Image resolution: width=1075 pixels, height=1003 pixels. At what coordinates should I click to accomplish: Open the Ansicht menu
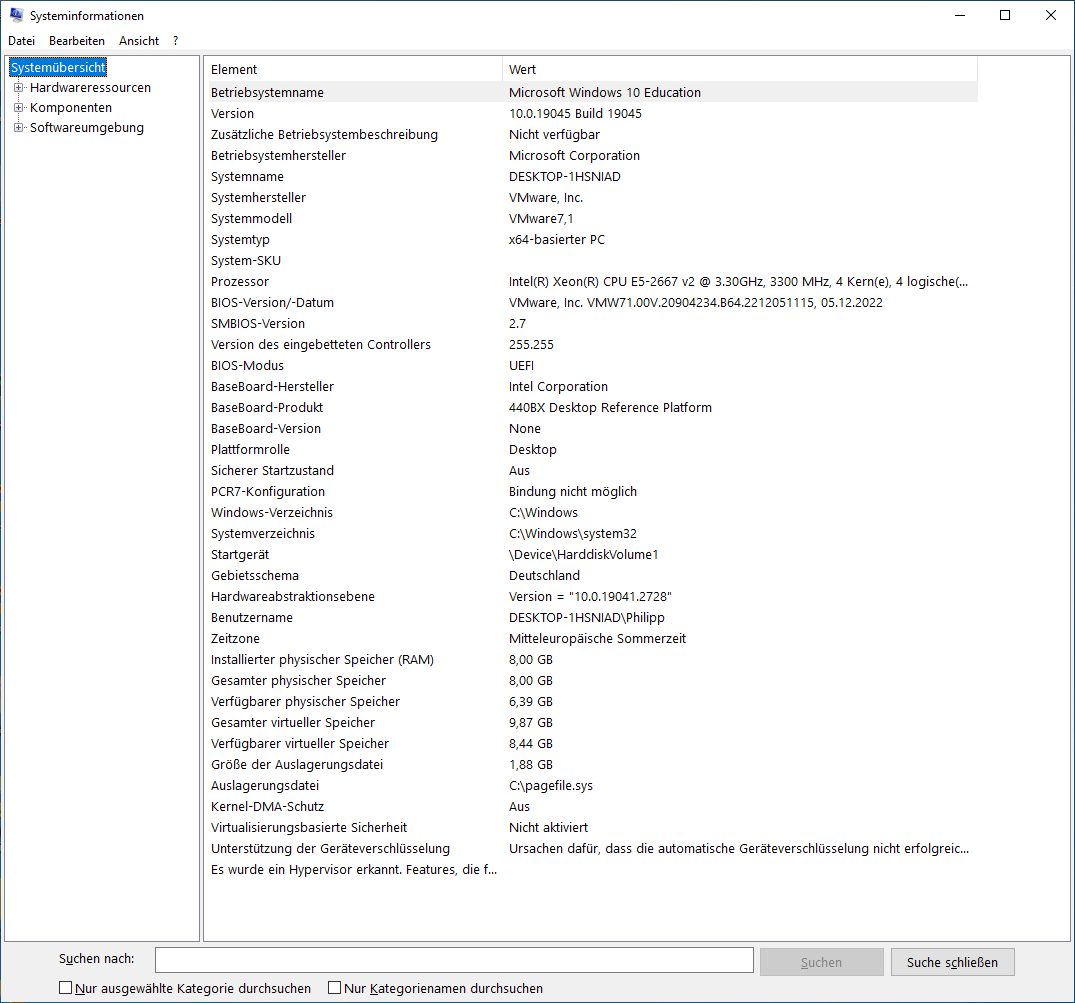tap(138, 40)
